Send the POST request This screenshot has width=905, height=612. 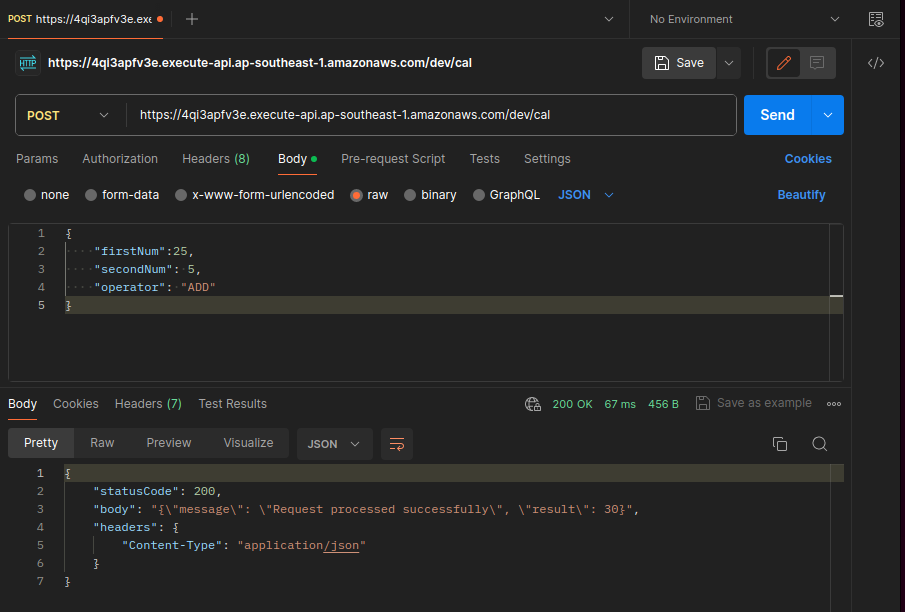(777, 115)
